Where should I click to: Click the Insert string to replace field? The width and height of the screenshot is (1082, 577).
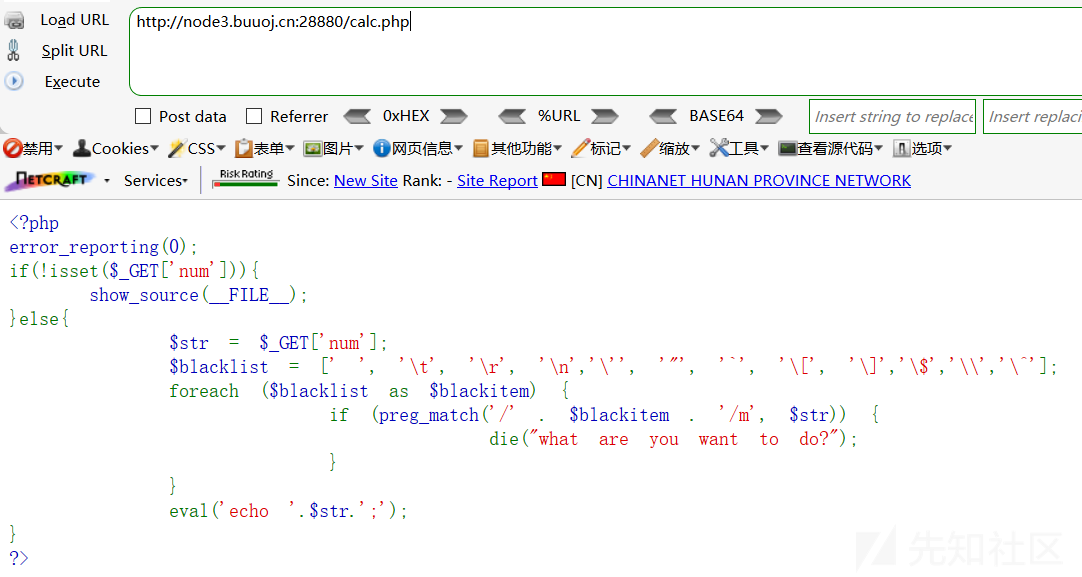tap(892, 117)
